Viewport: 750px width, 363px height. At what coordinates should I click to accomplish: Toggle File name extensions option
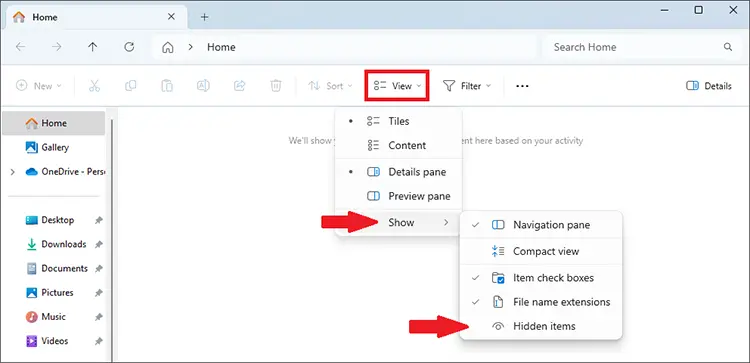(541, 302)
